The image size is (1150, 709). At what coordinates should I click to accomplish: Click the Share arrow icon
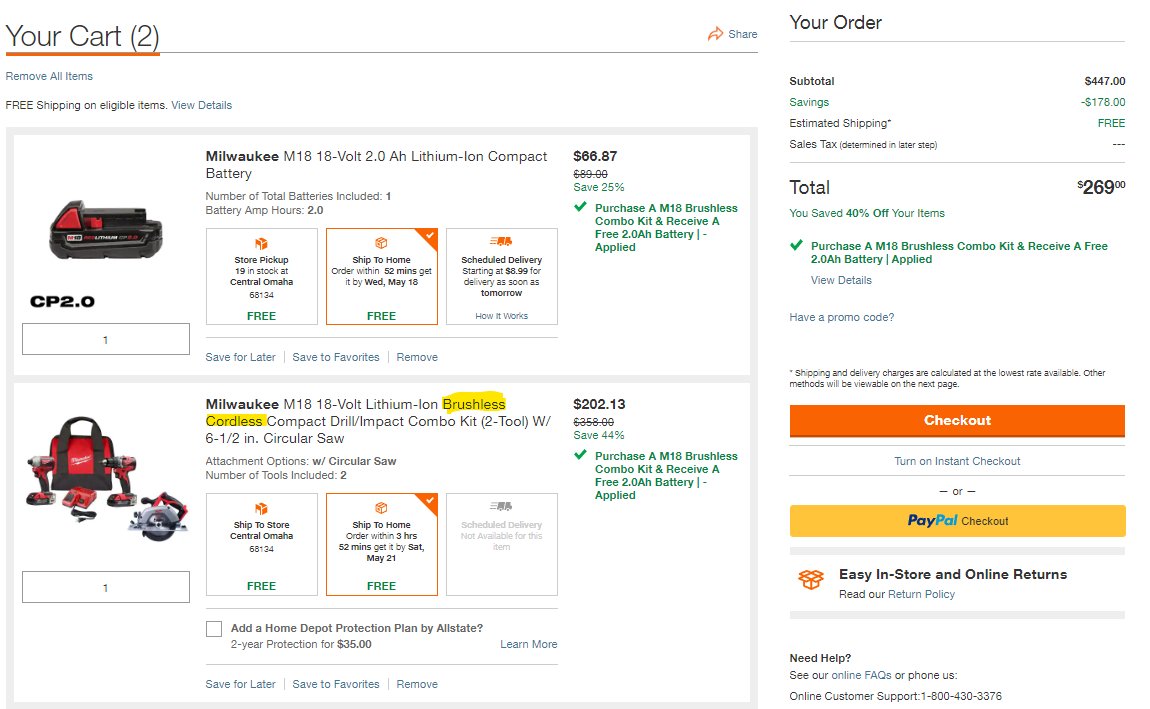coord(715,34)
